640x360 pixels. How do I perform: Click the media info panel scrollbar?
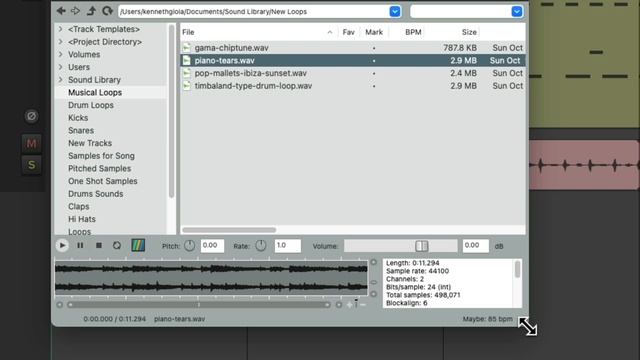[x=518, y=270]
